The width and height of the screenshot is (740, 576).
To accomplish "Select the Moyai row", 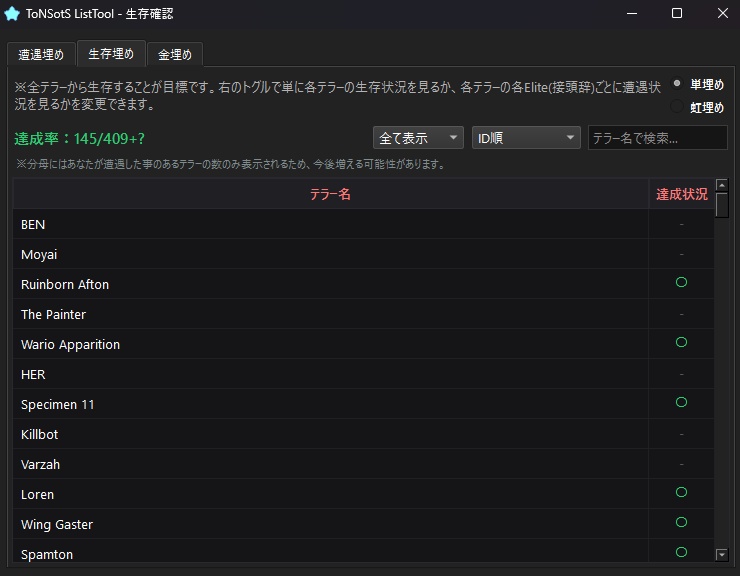I will tap(363, 254).
